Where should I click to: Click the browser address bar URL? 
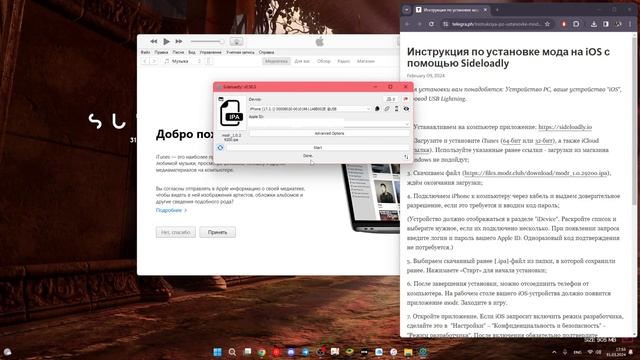coord(496,24)
